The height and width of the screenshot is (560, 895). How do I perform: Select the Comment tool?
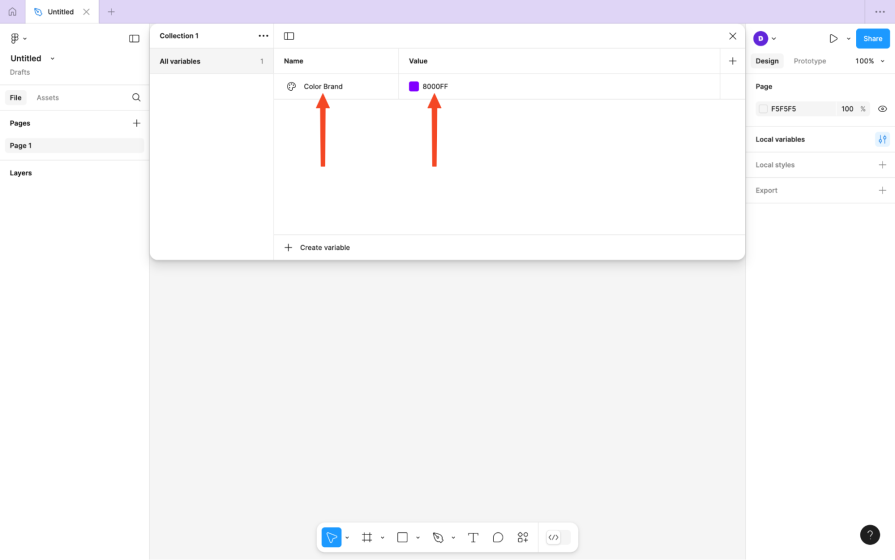pyautogui.click(x=498, y=537)
